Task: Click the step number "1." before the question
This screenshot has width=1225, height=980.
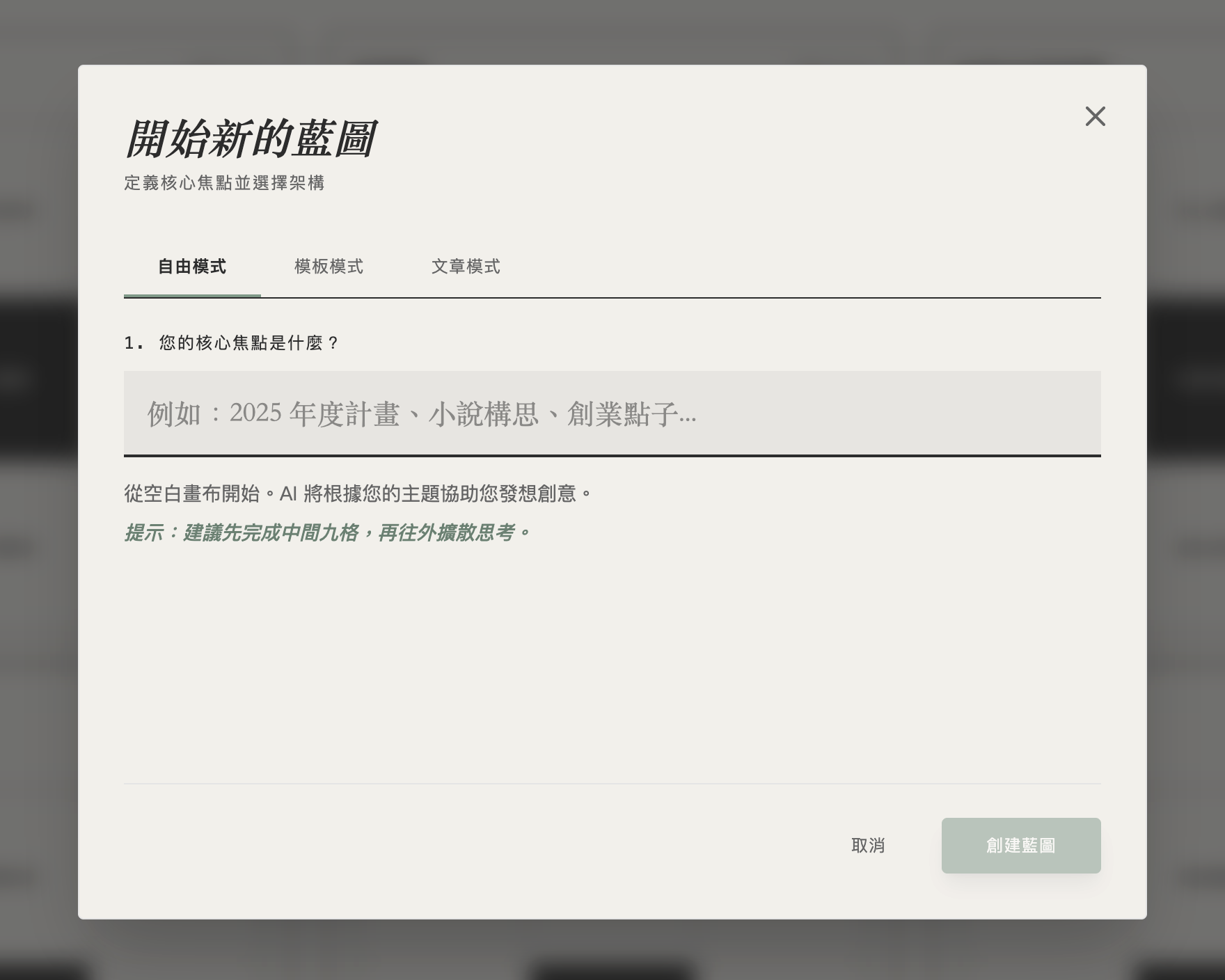Action: (134, 343)
